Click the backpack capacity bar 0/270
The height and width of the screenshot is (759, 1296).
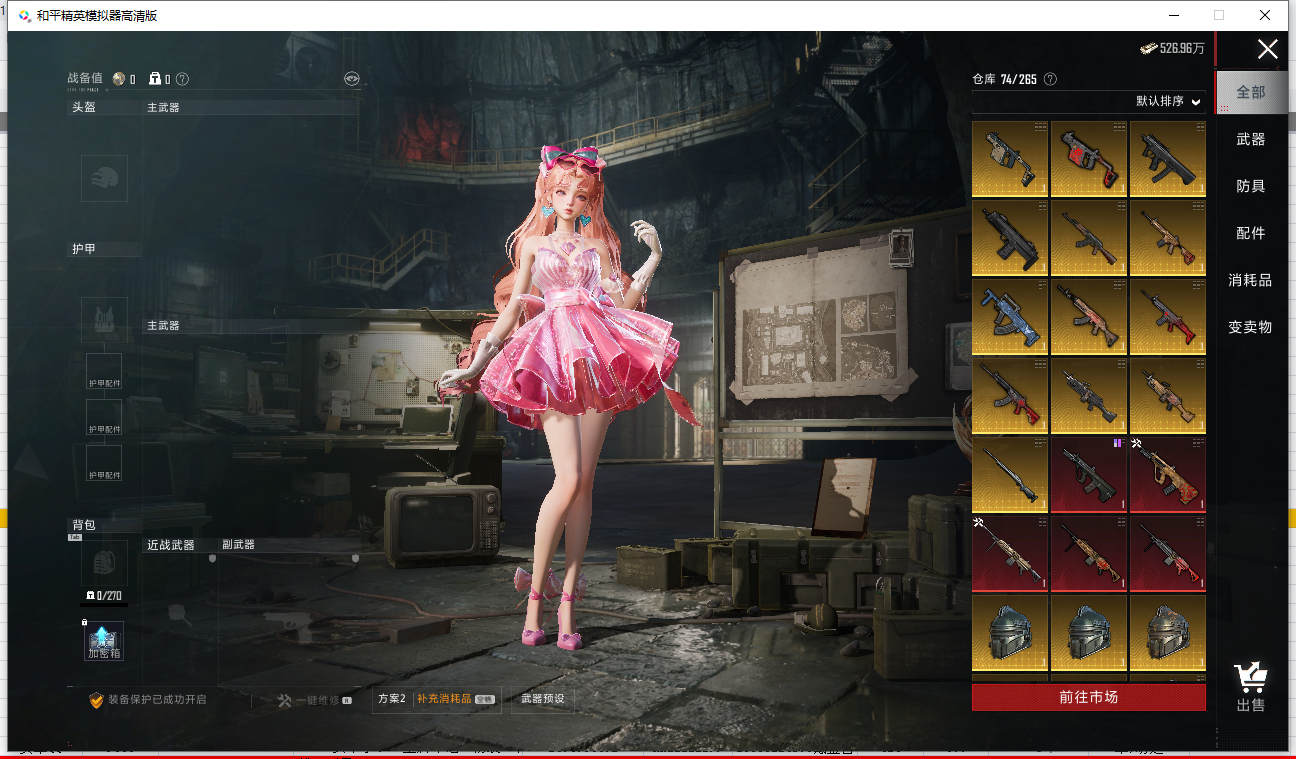click(x=104, y=596)
